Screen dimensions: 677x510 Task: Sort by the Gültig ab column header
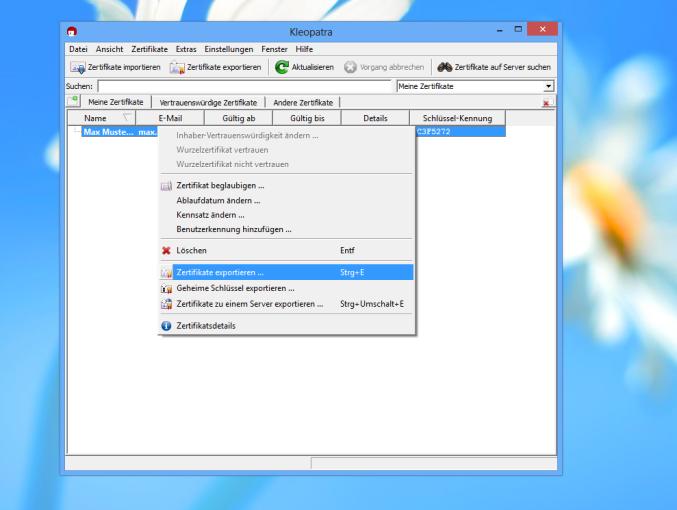coord(238,118)
